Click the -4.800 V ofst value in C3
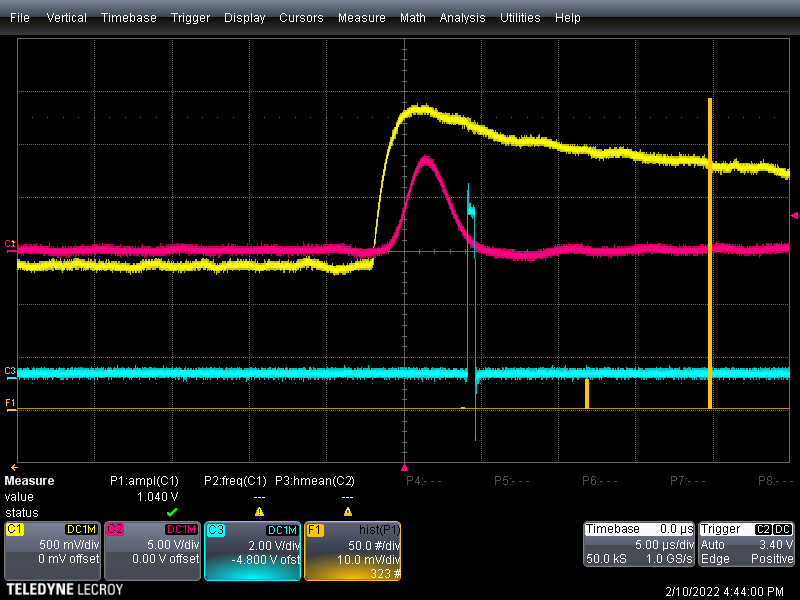This screenshot has height=600, width=800. pos(265,560)
